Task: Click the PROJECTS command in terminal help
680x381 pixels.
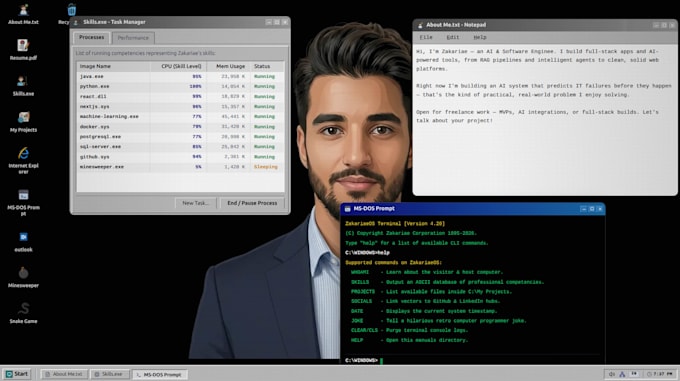Action: click(x=363, y=292)
